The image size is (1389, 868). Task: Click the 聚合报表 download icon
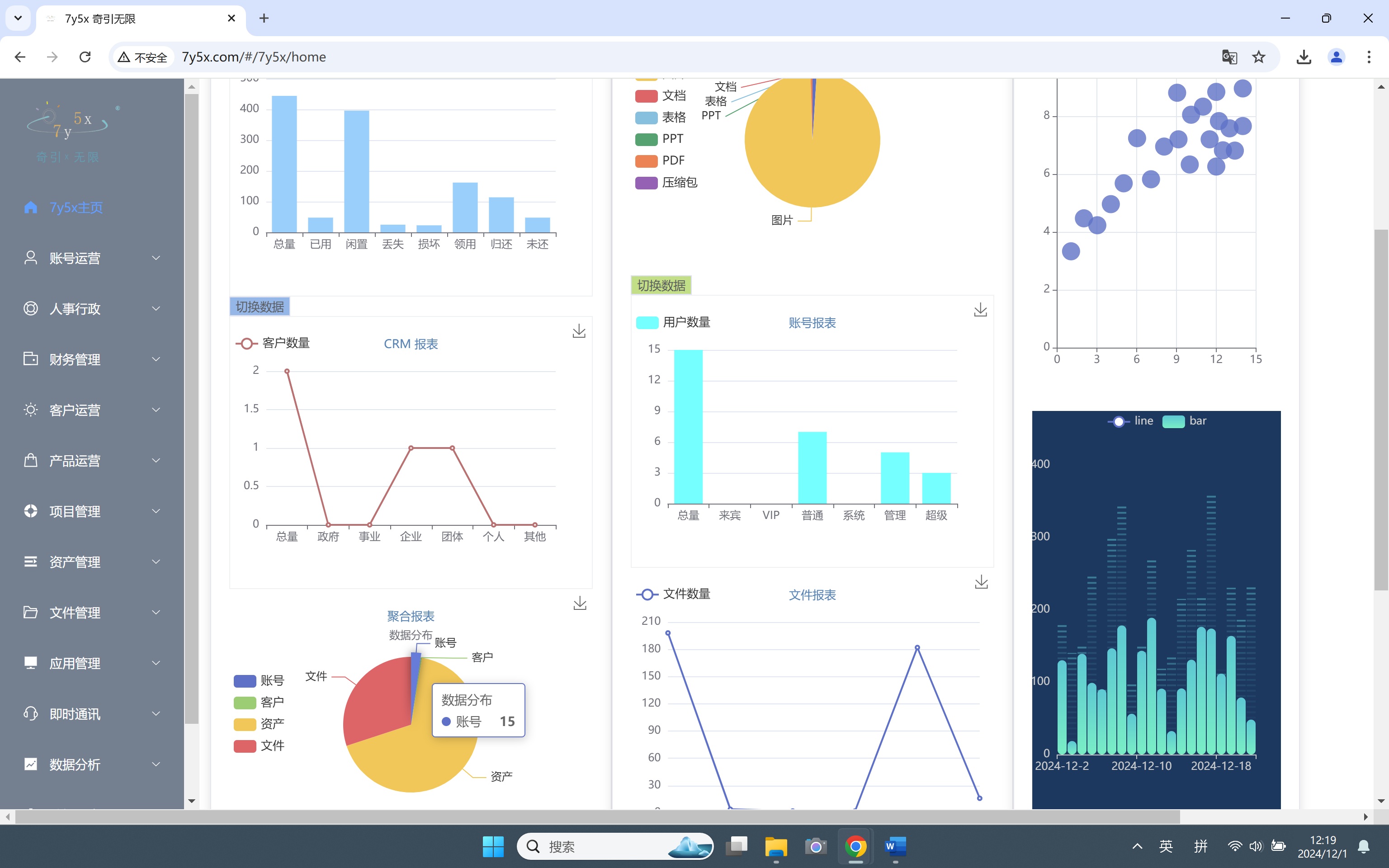(580, 604)
